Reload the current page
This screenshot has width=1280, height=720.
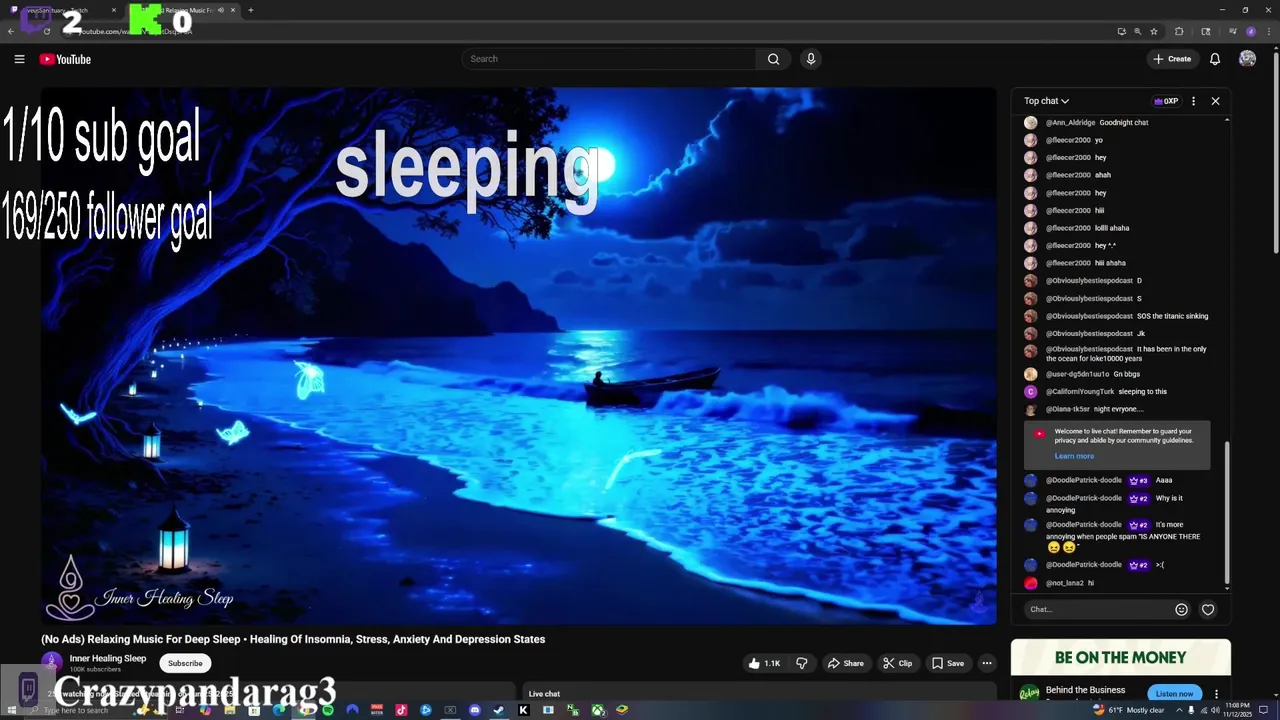click(x=47, y=31)
